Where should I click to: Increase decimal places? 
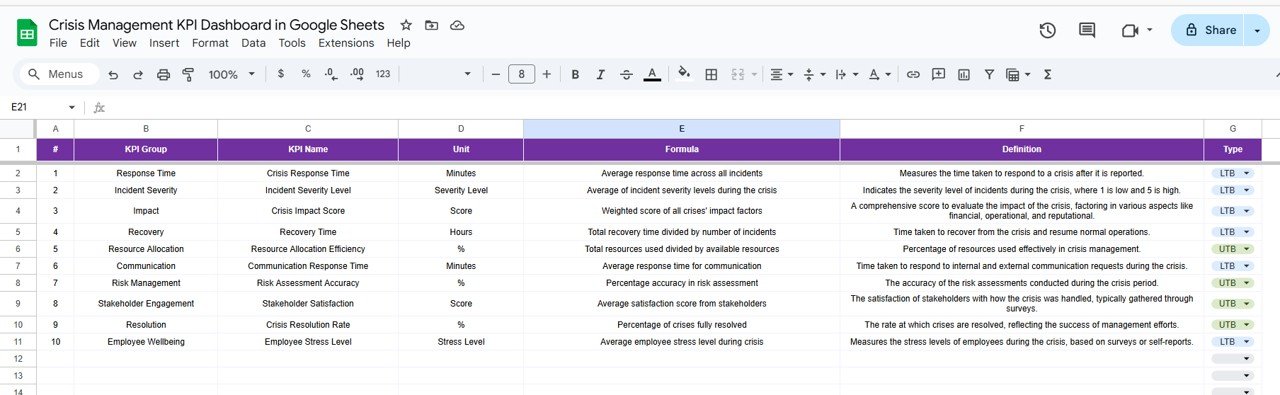[x=357, y=74]
